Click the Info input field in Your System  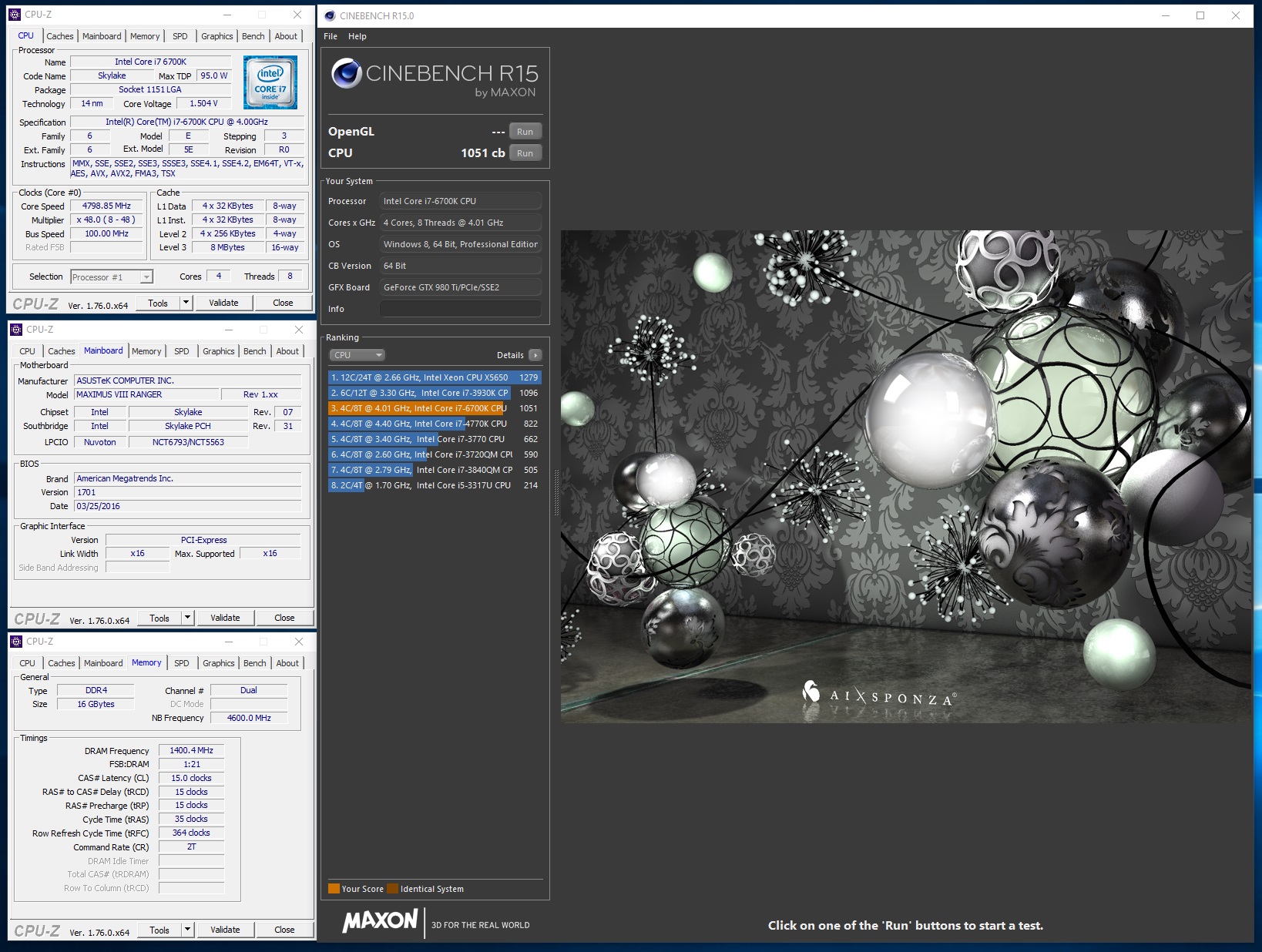click(x=460, y=309)
